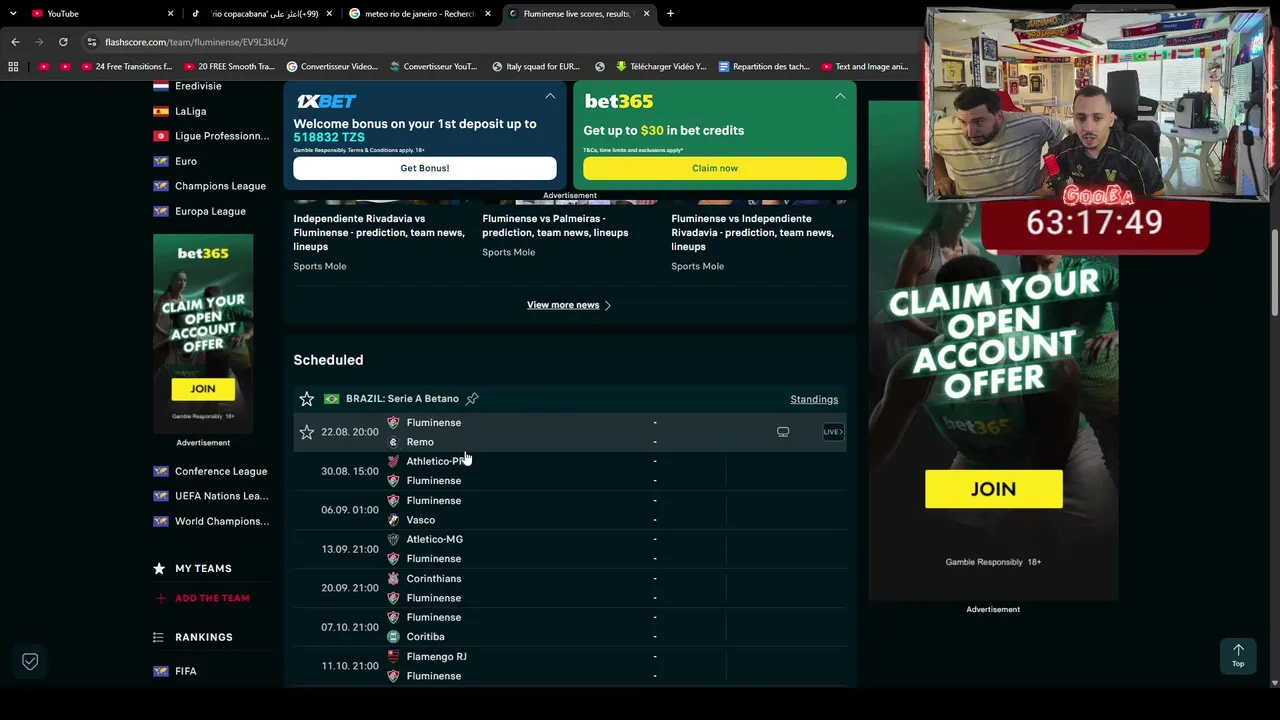
Task: Select the 13.09. 21:00 match time
Action: click(x=350, y=549)
